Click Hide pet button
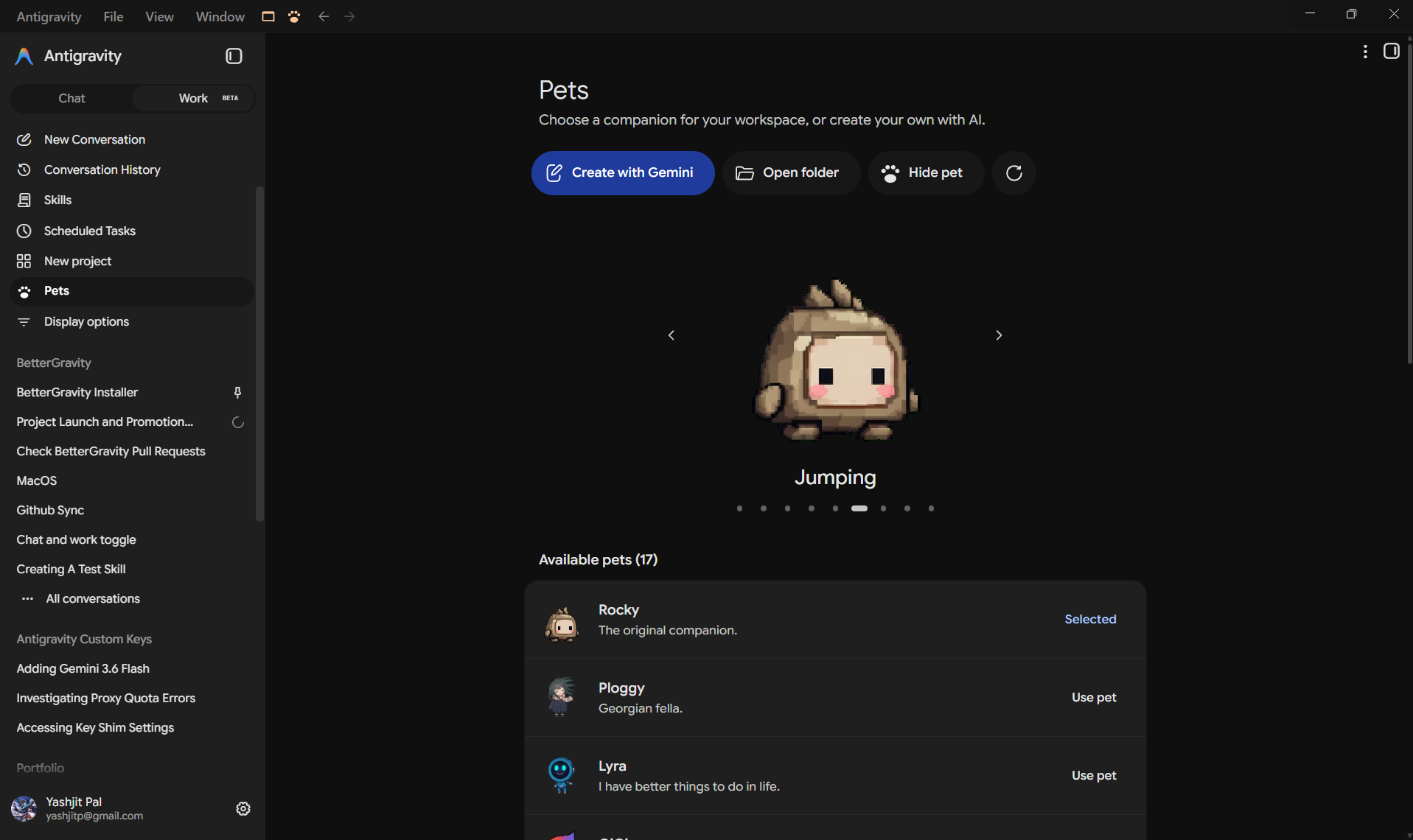Screen dimensions: 1413x840 coord(926,173)
